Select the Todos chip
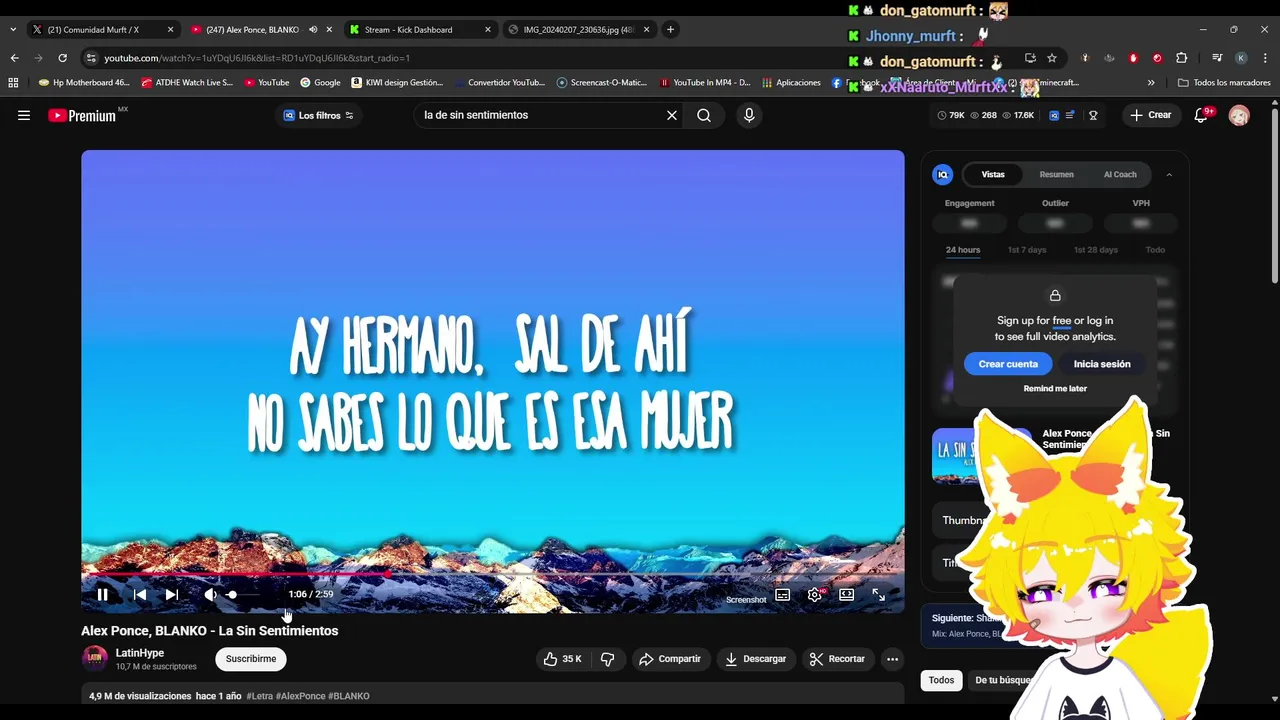 point(941,680)
